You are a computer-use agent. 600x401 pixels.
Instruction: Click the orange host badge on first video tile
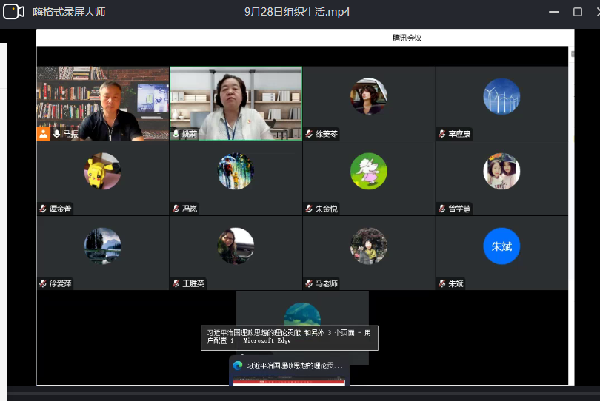pyautogui.click(x=43, y=133)
